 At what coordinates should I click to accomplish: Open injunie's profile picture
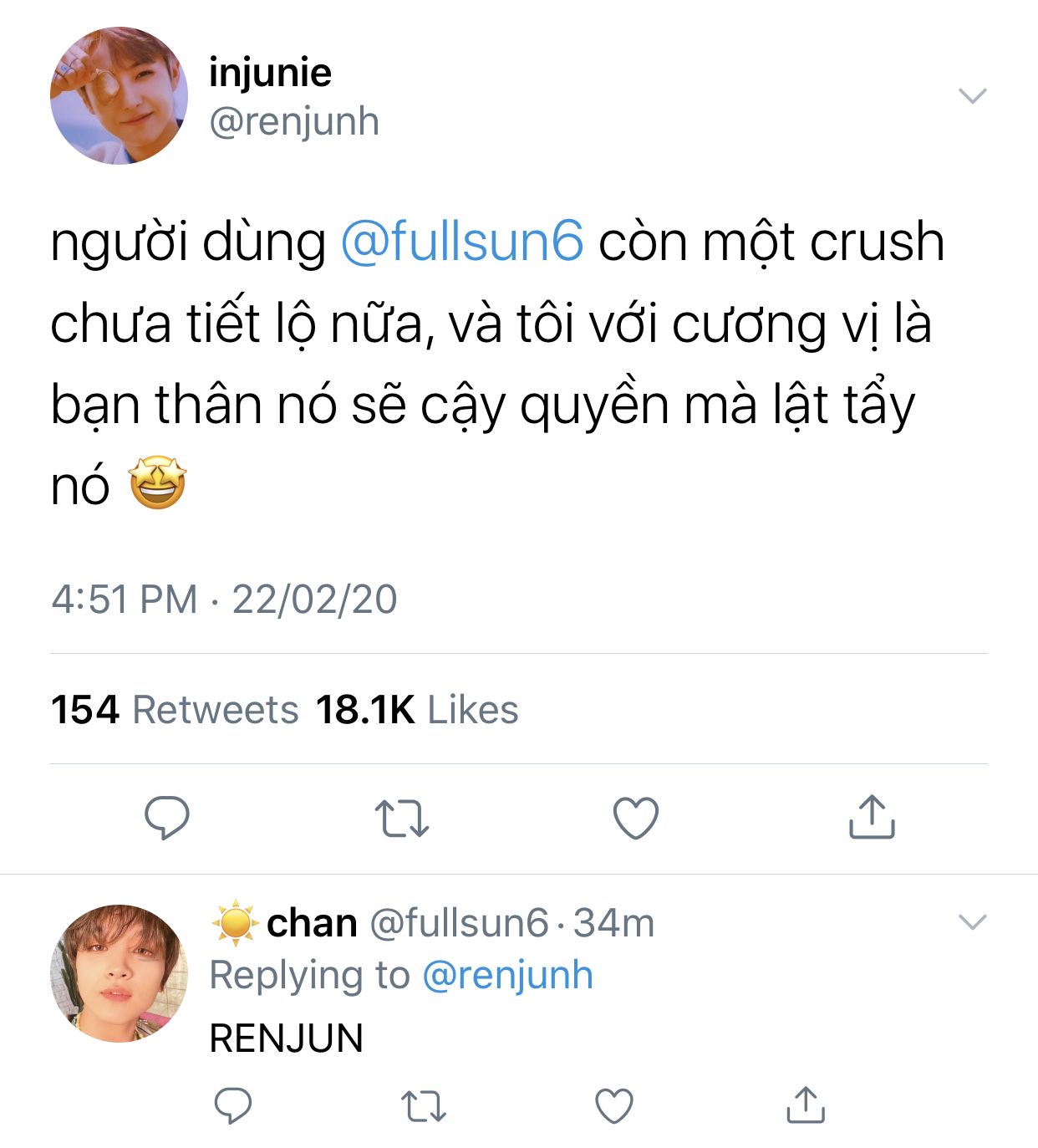tap(119, 95)
